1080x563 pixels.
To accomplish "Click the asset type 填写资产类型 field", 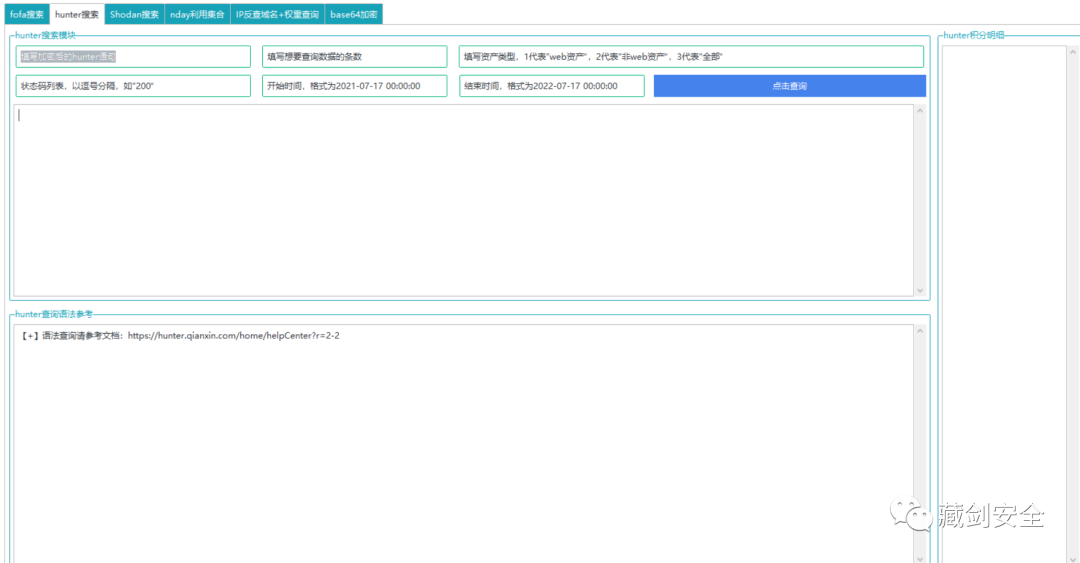I will click(691, 57).
